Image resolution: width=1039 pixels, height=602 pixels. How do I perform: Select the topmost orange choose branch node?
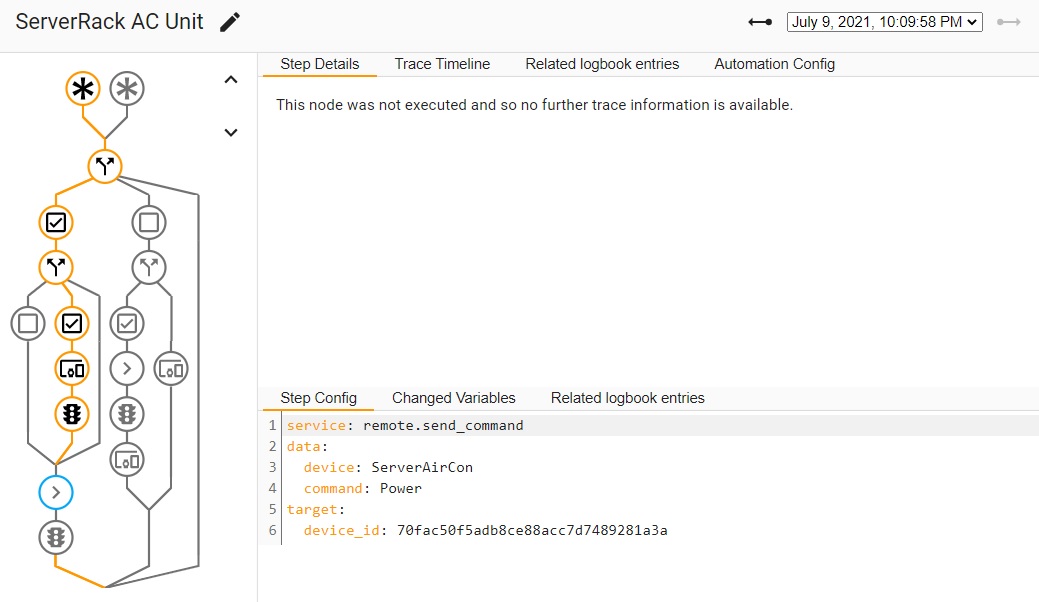tap(105, 166)
